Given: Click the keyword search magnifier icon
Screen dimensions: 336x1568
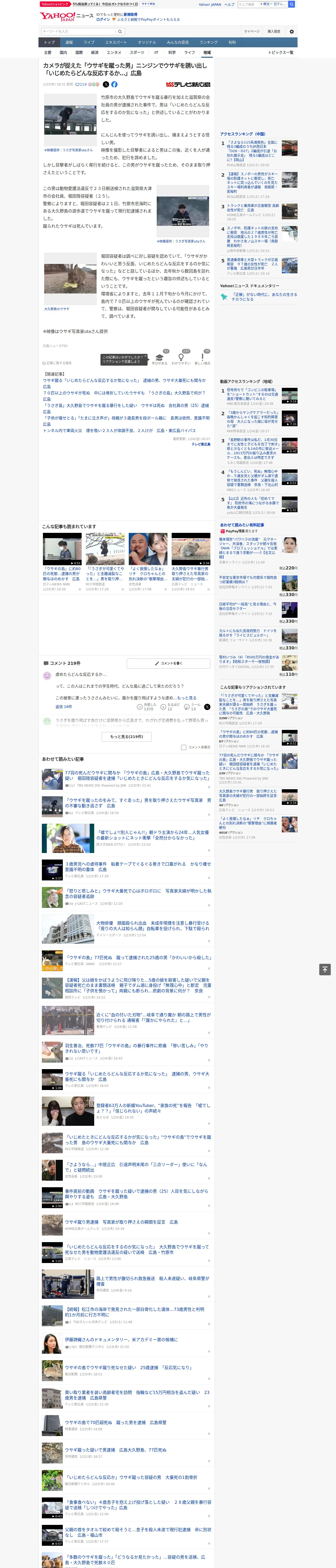Looking at the screenshot, I should point(120,32).
